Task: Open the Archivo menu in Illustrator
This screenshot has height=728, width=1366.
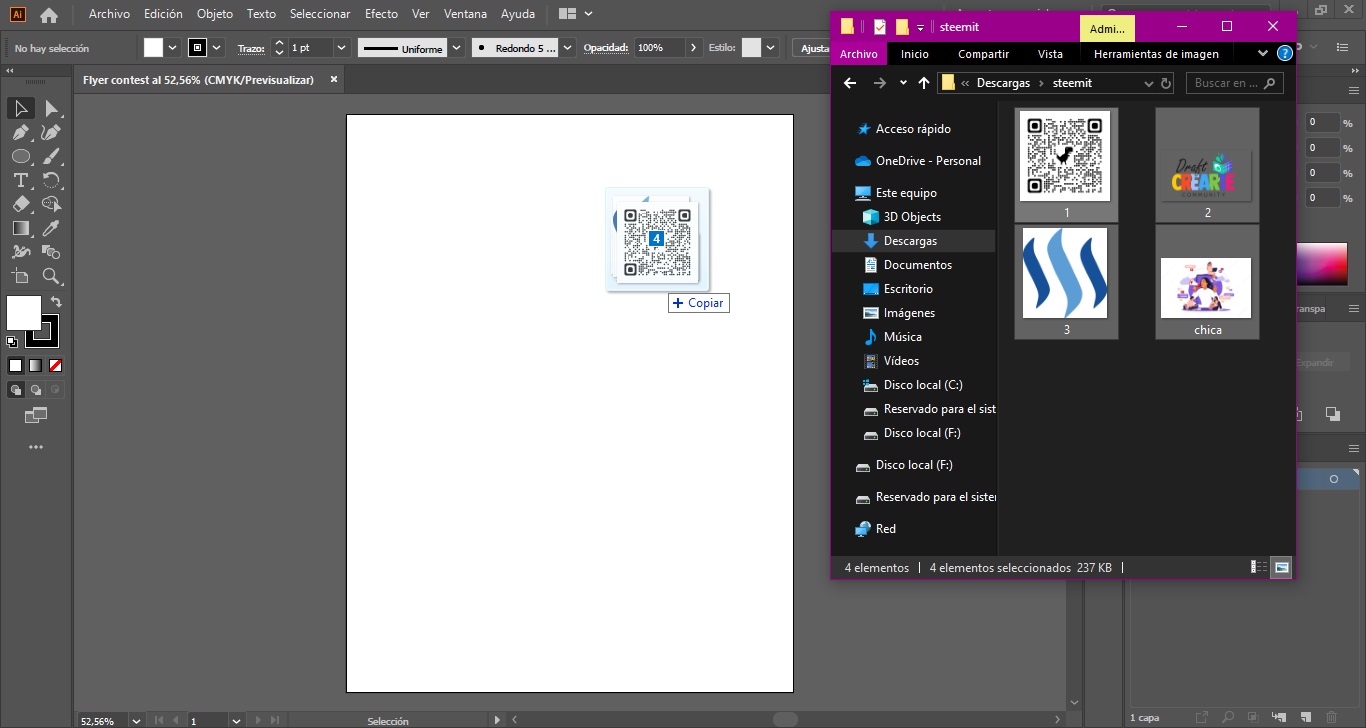Action: [x=109, y=14]
